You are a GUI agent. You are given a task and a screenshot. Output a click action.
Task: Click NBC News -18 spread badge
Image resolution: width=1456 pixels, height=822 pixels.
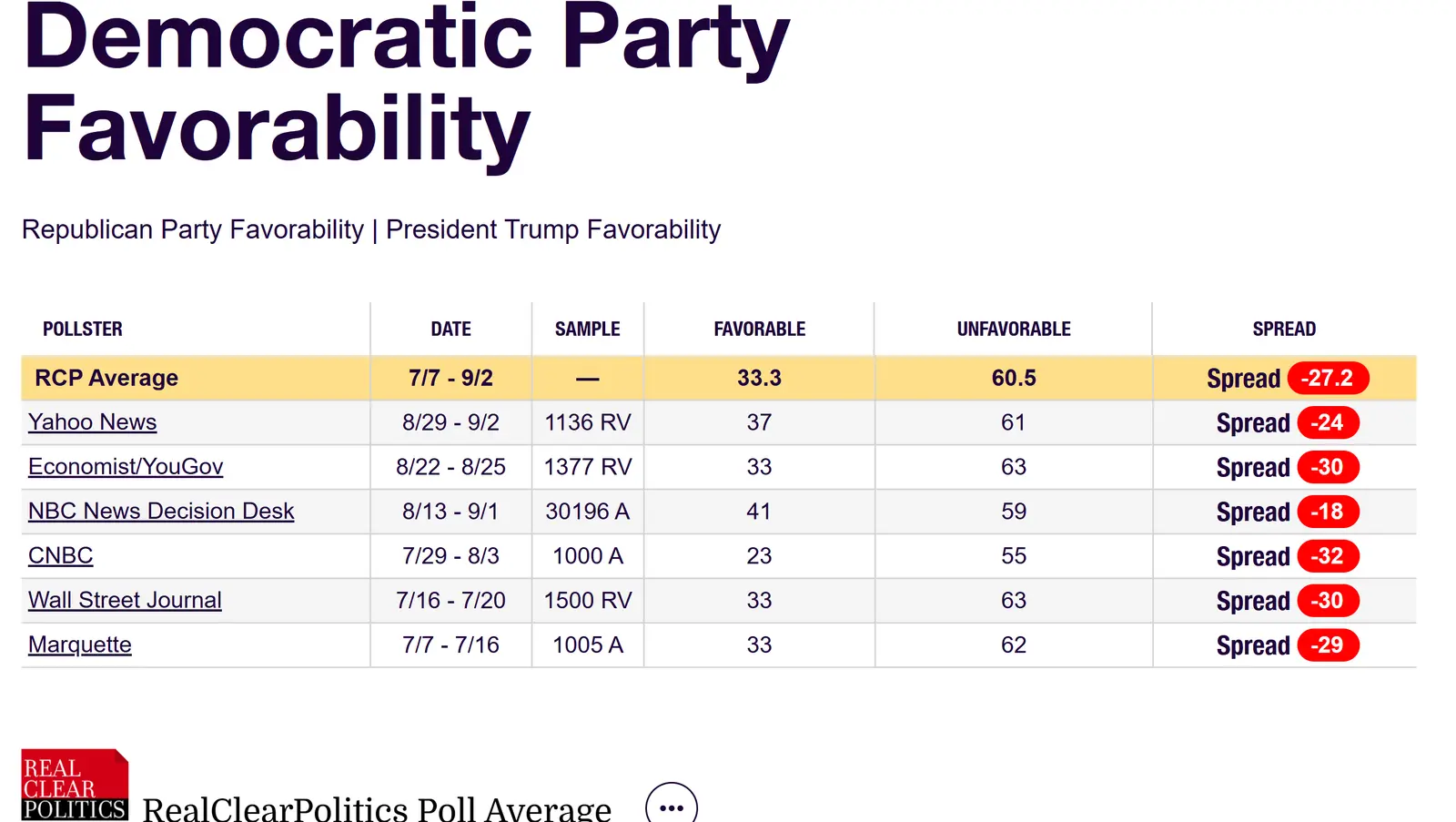point(1328,512)
